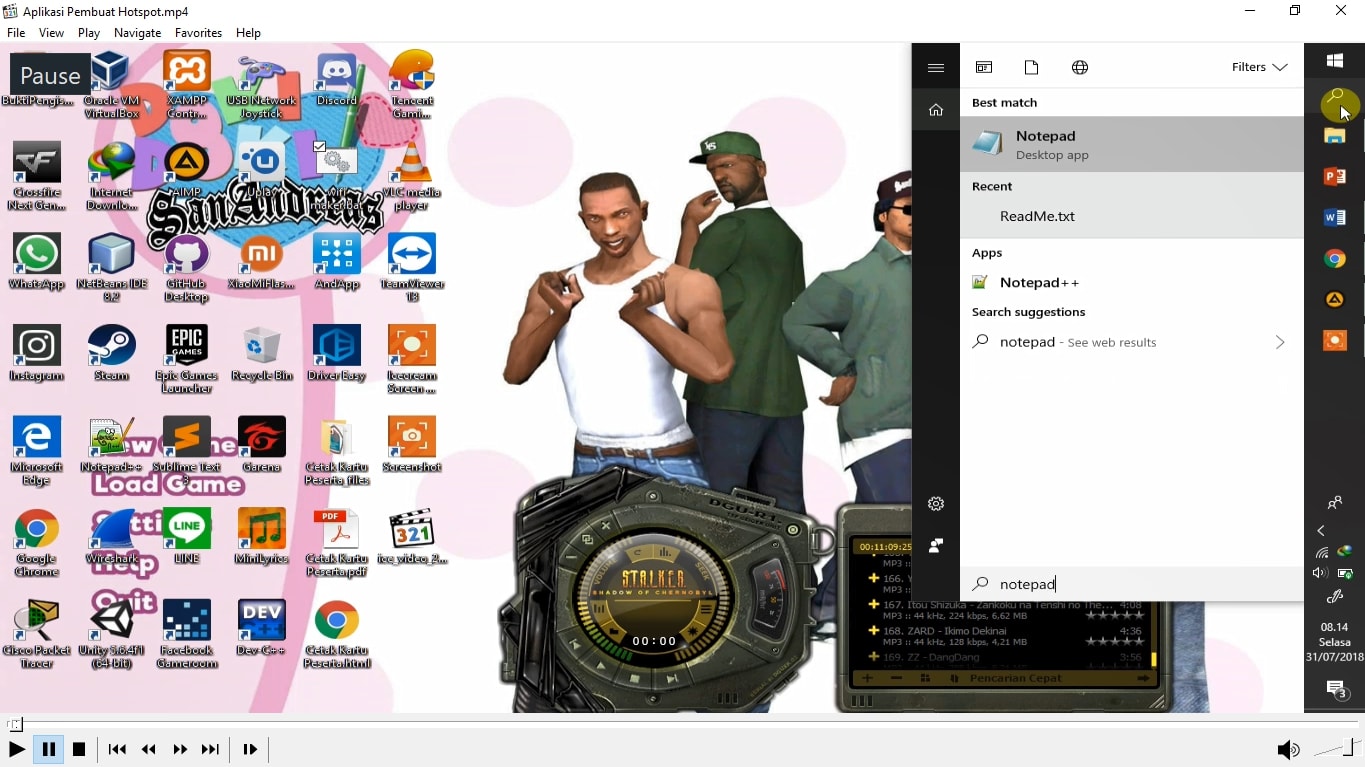
Task: Click the feedback icon in the search sidebar
Action: coord(936,545)
